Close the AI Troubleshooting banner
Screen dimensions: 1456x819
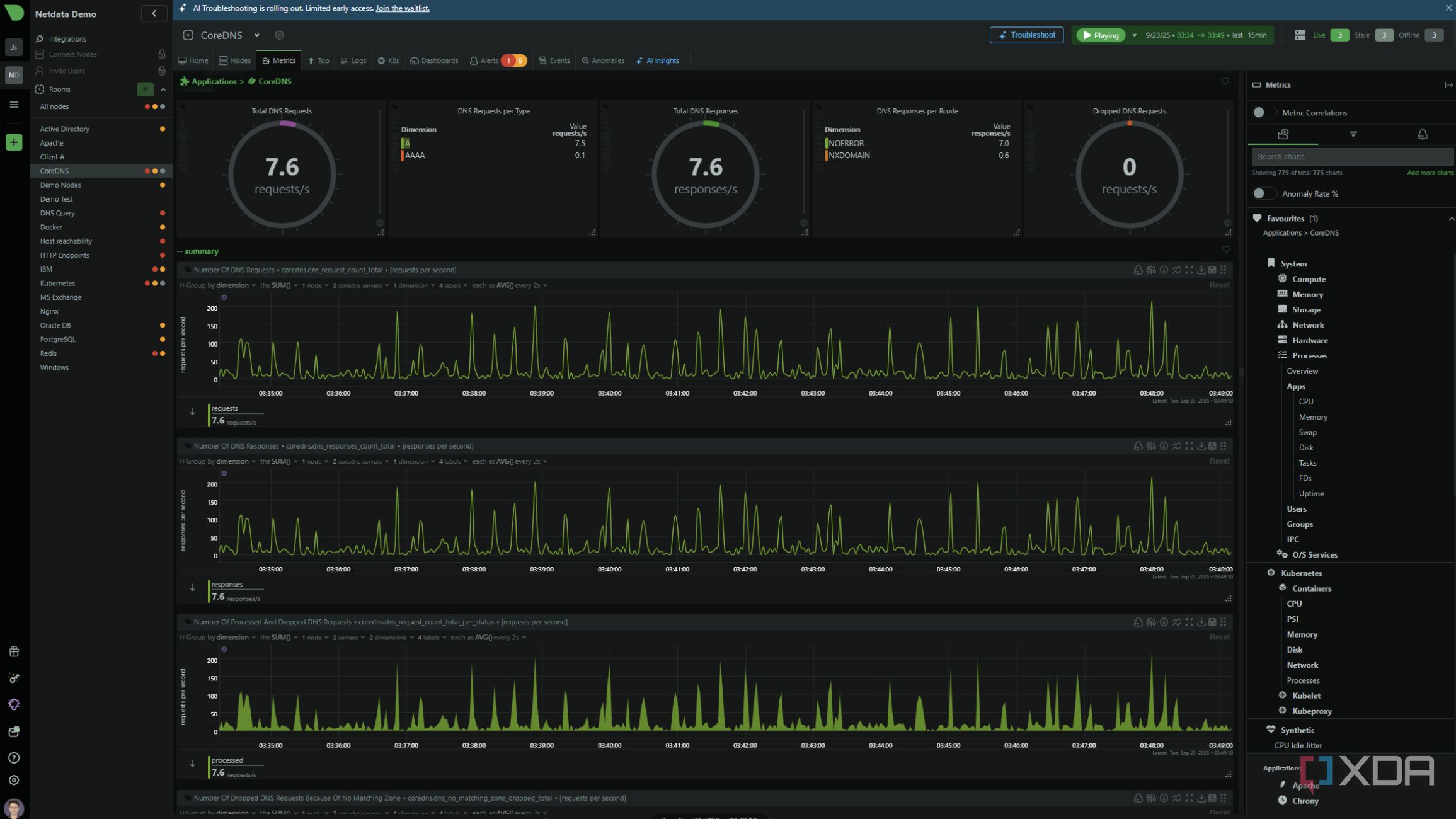[1448, 8]
